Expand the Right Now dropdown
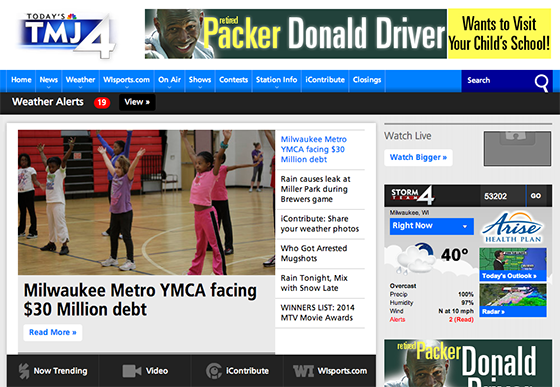 point(431,226)
